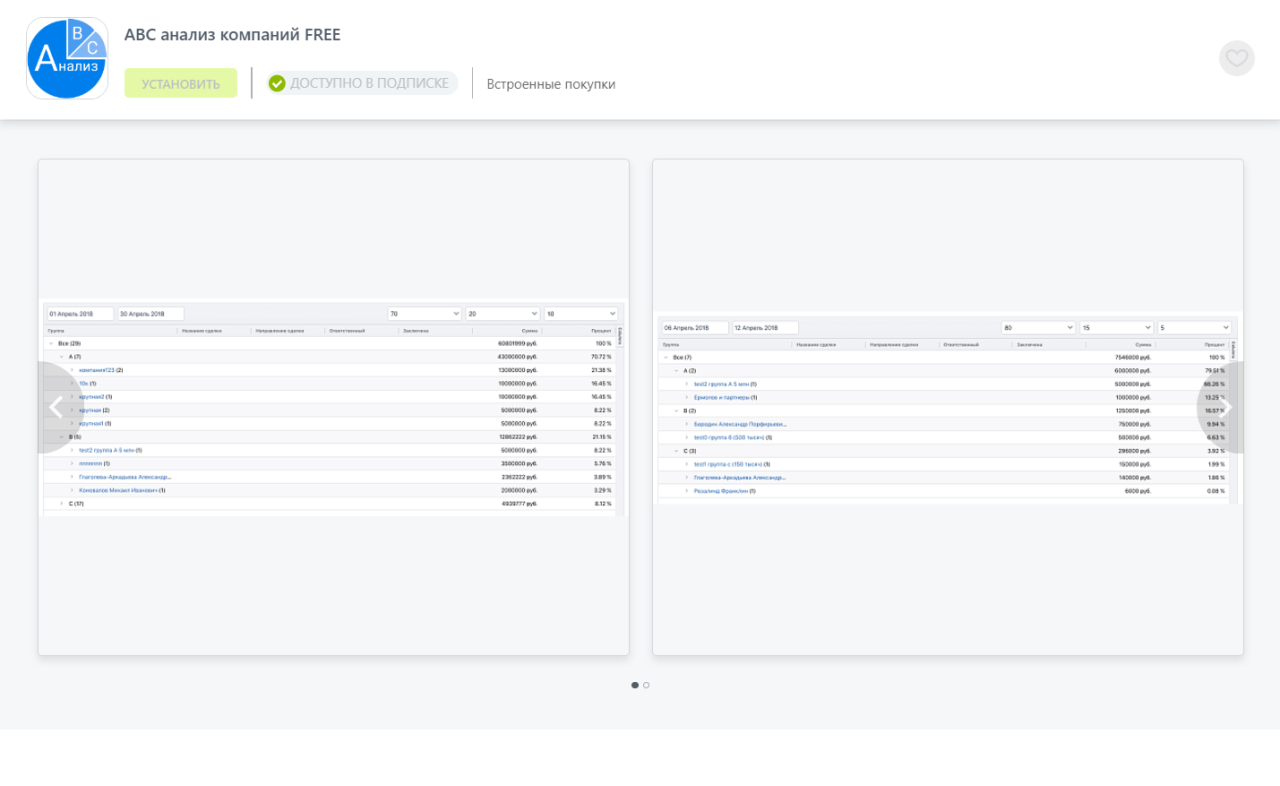Select the Ермолов и партнеры row
Viewport: 1280px width, 786px height.
725,397
